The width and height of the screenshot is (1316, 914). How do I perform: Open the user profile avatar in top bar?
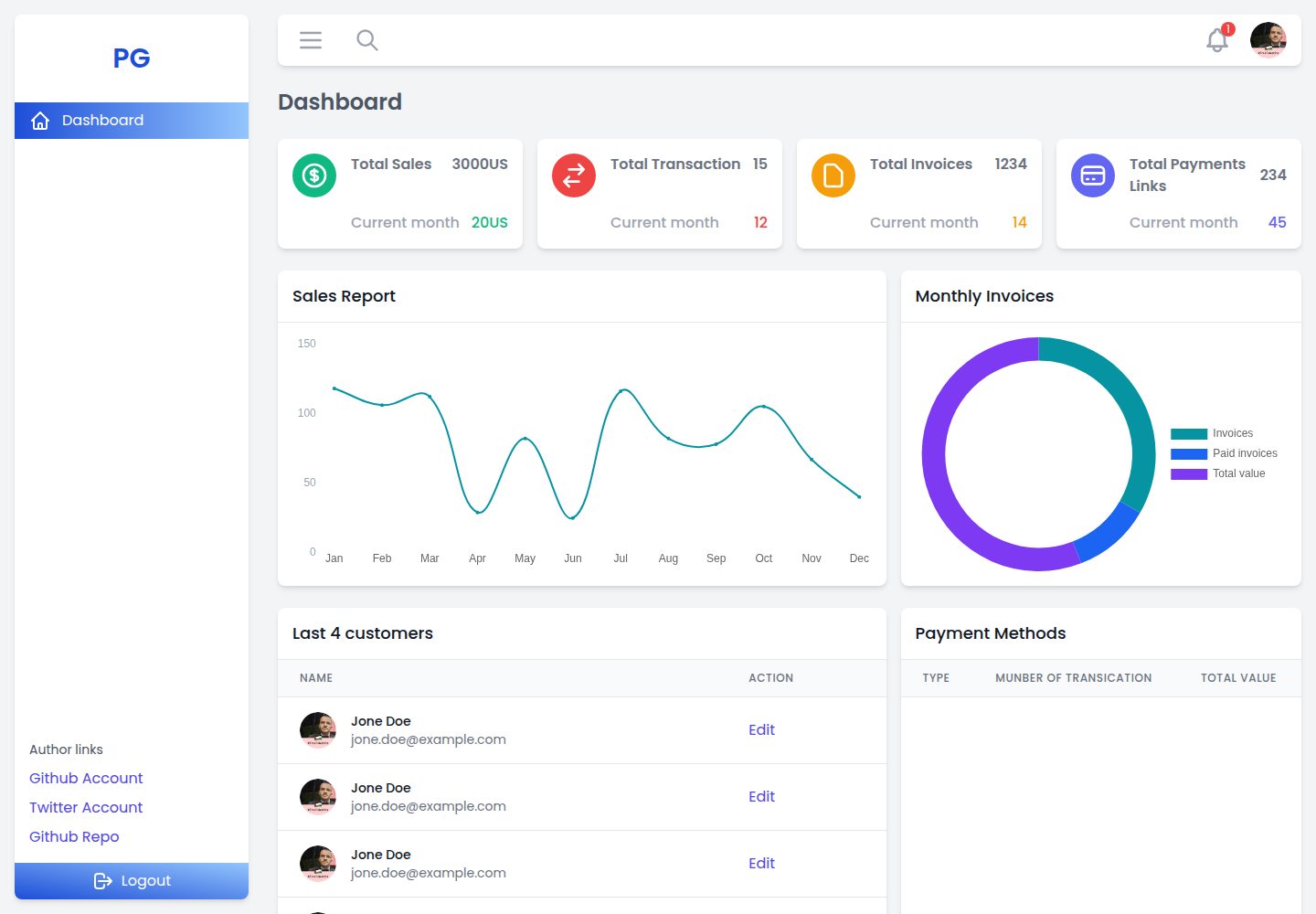coord(1268,40)
